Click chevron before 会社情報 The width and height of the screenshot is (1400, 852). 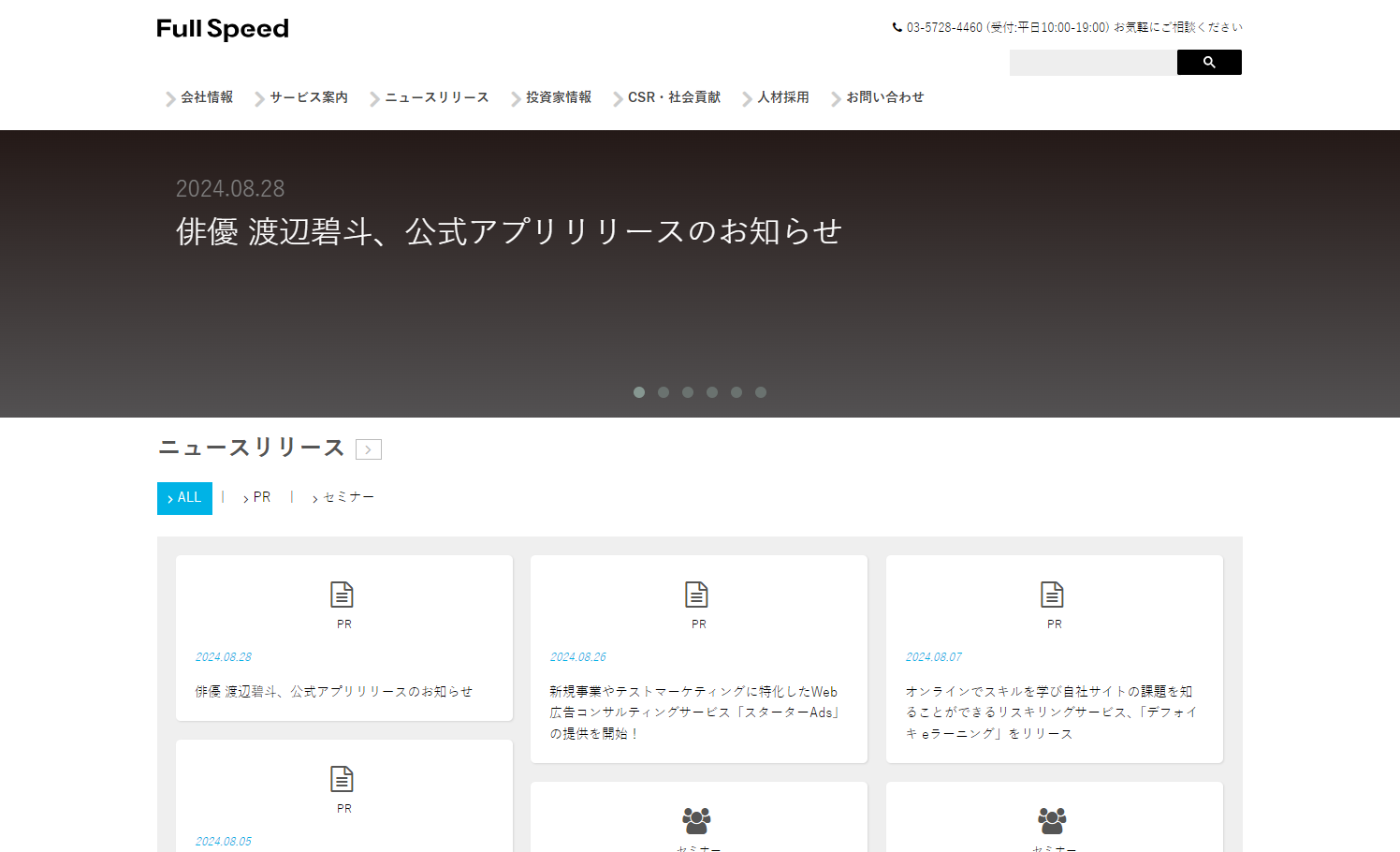[170, 98]
